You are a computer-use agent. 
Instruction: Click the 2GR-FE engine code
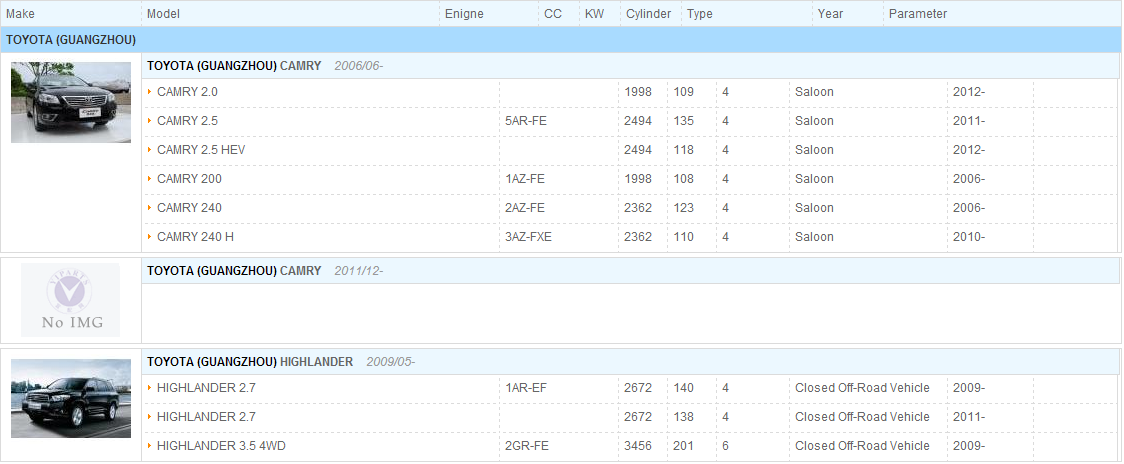click(x=527, y=445)
